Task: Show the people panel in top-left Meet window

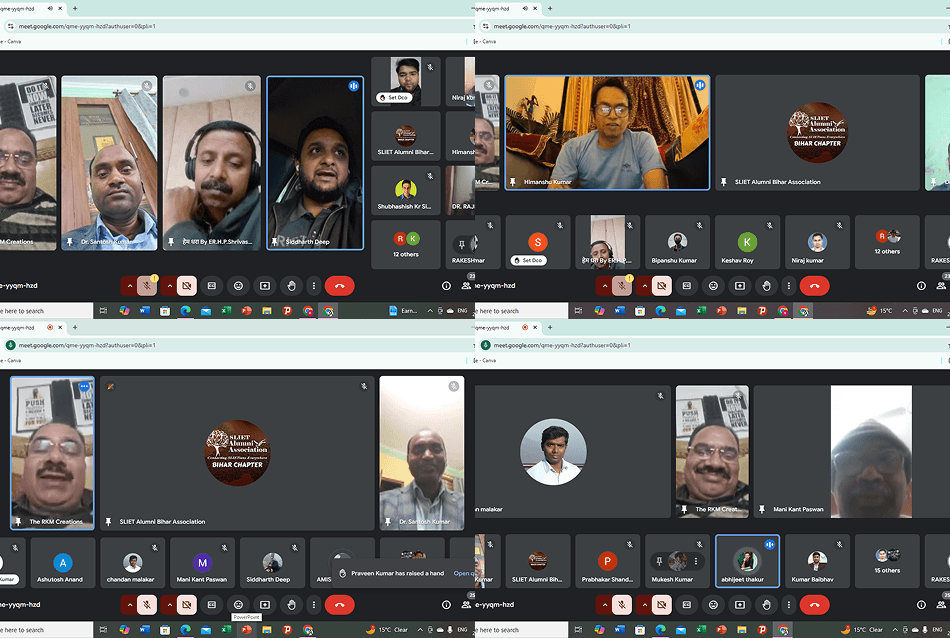Action: click(467, 286)
